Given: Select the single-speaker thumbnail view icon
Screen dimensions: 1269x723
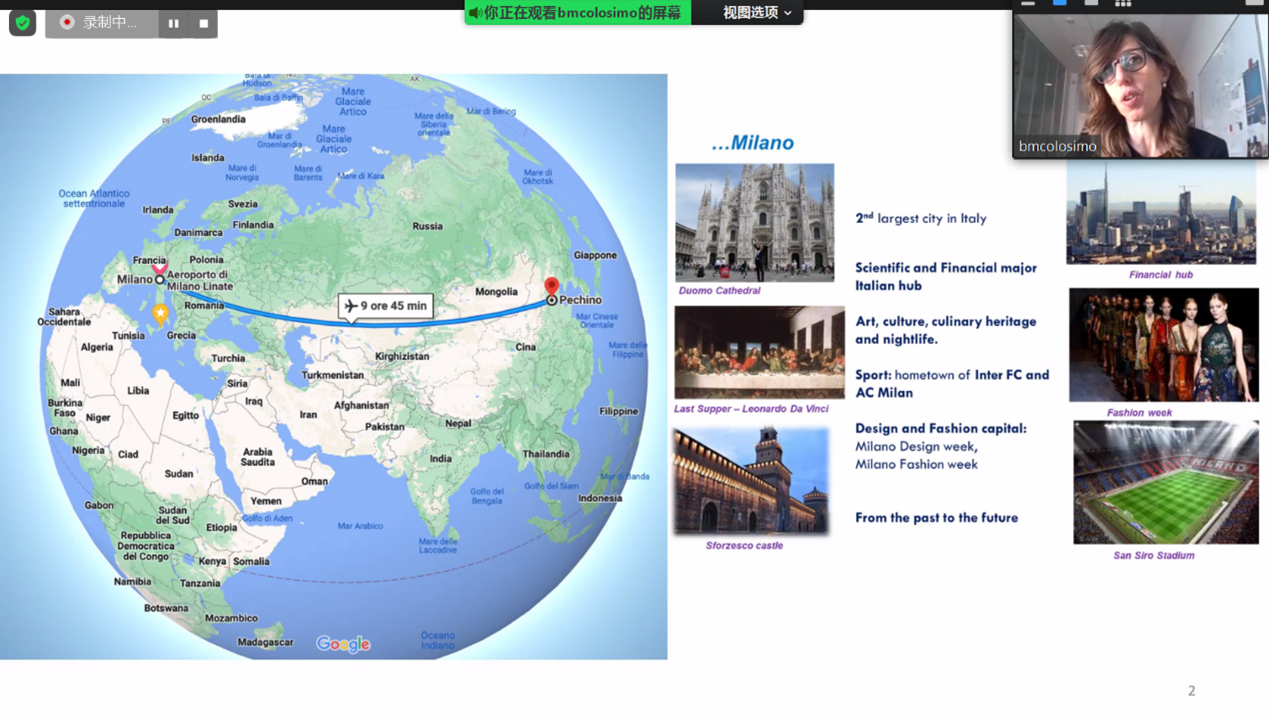Looking at the screenshot, I should click(1060, 4).
